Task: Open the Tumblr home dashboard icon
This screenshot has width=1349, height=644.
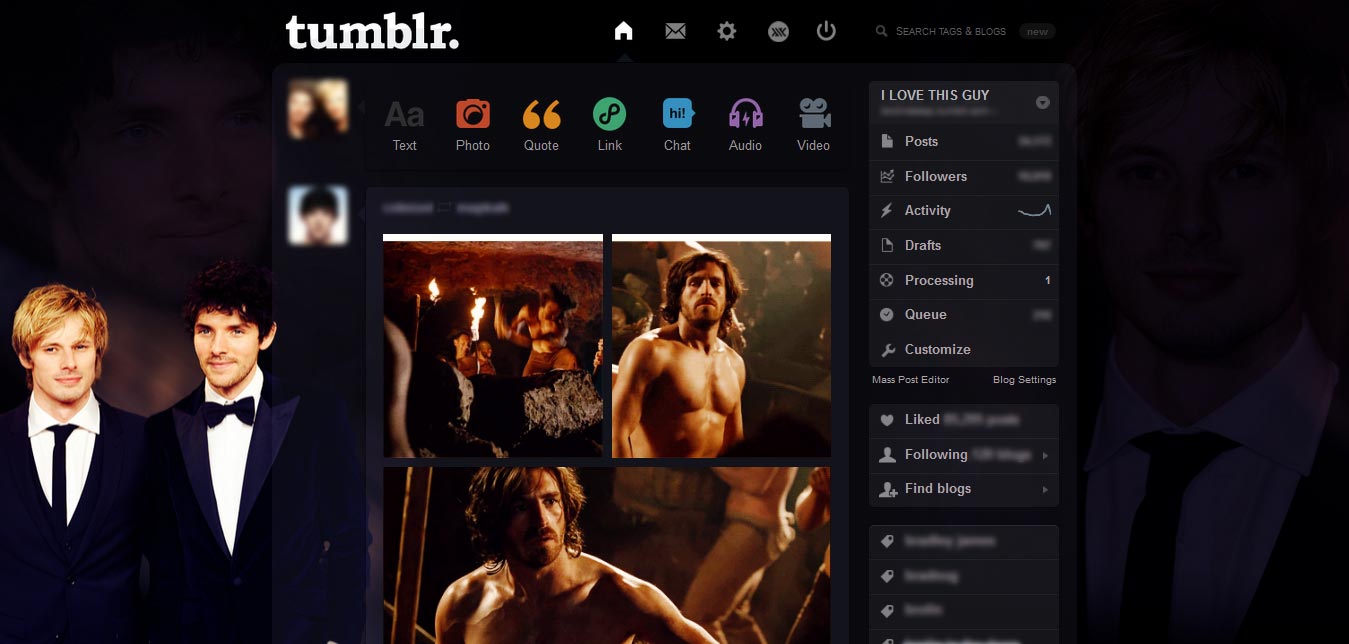Action: click(623, 31)
